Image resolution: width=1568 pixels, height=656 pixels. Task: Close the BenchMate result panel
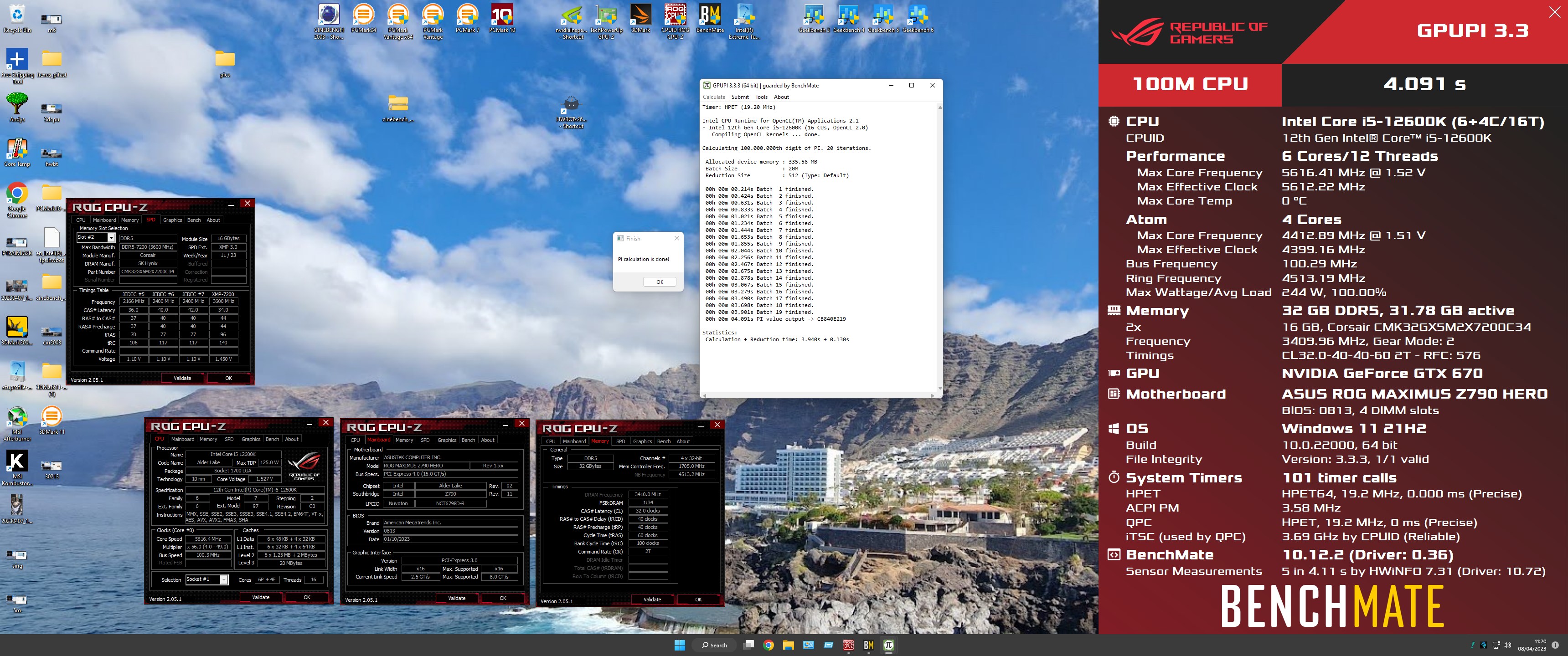click(1554, 12)
